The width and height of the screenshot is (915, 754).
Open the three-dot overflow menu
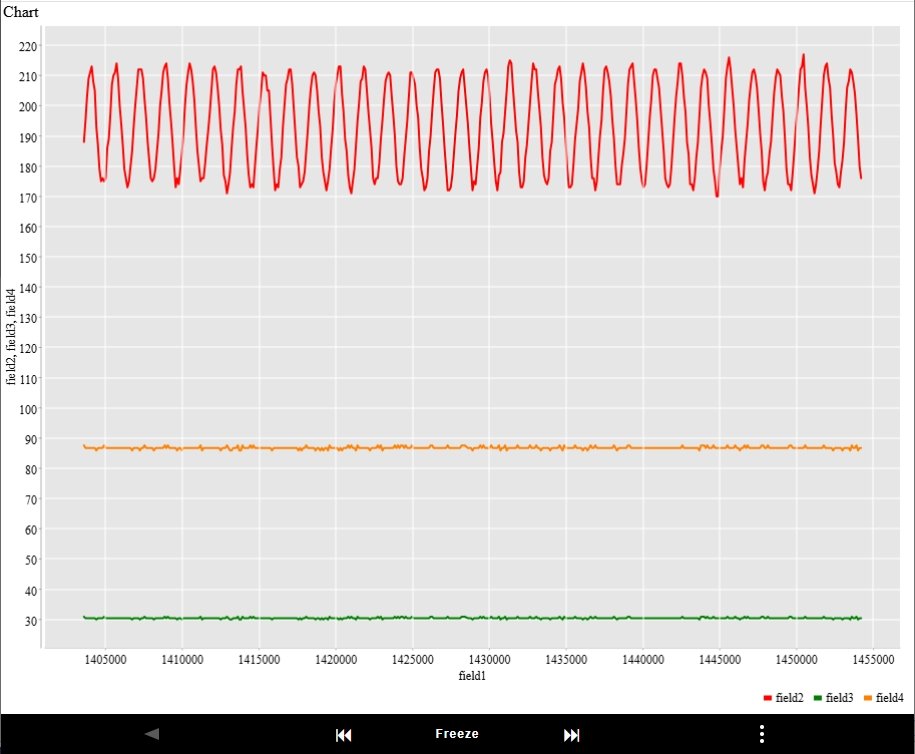762,734
